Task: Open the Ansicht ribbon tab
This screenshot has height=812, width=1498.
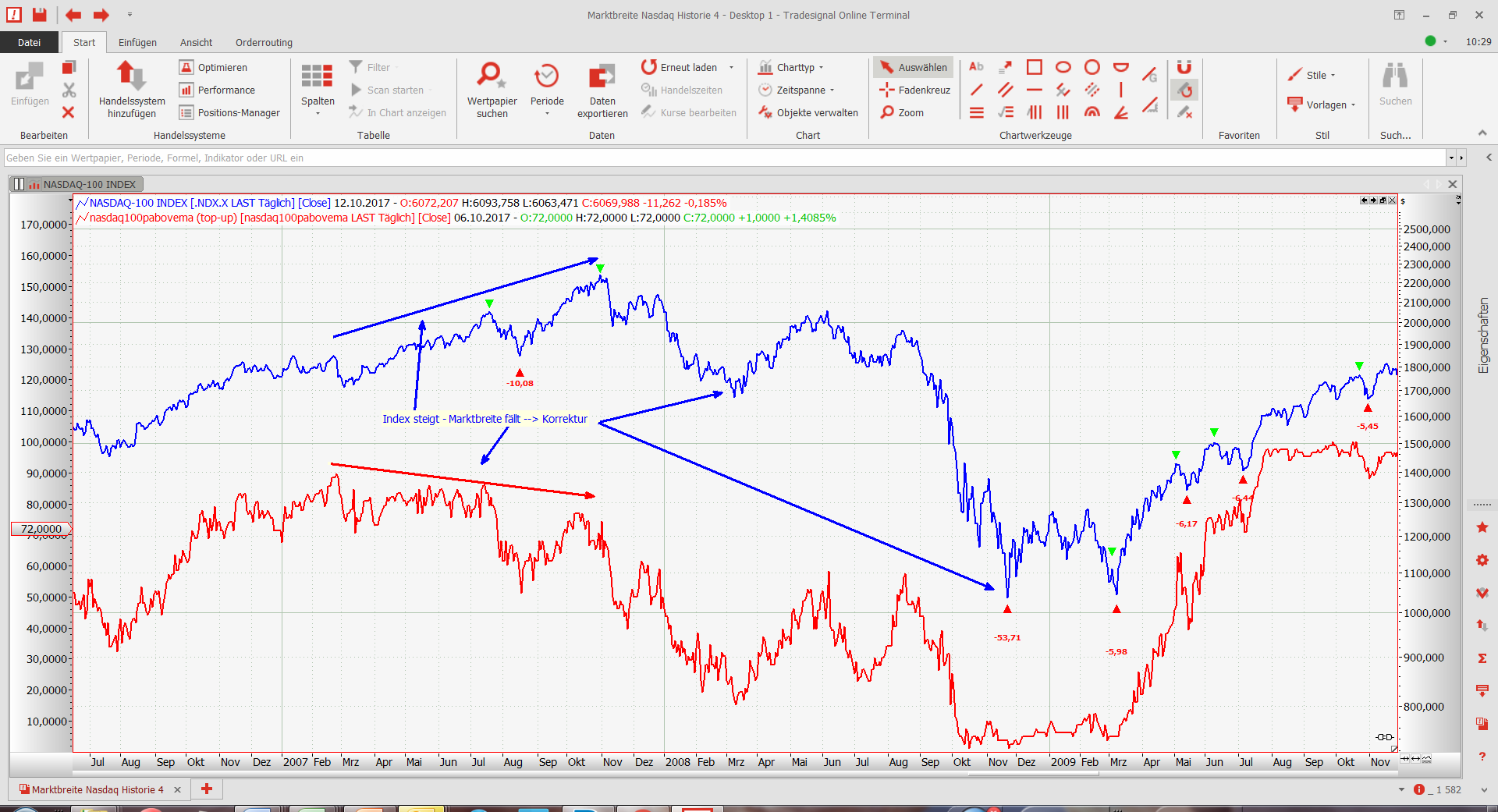Action: tap(196, 43)
